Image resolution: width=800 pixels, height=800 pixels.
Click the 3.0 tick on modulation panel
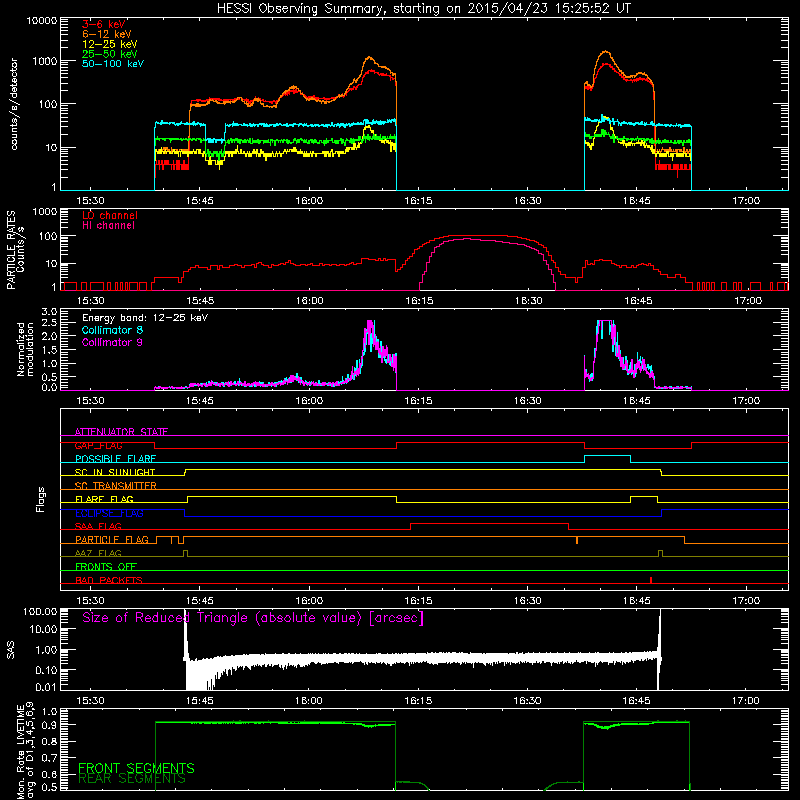click(49, 312)
